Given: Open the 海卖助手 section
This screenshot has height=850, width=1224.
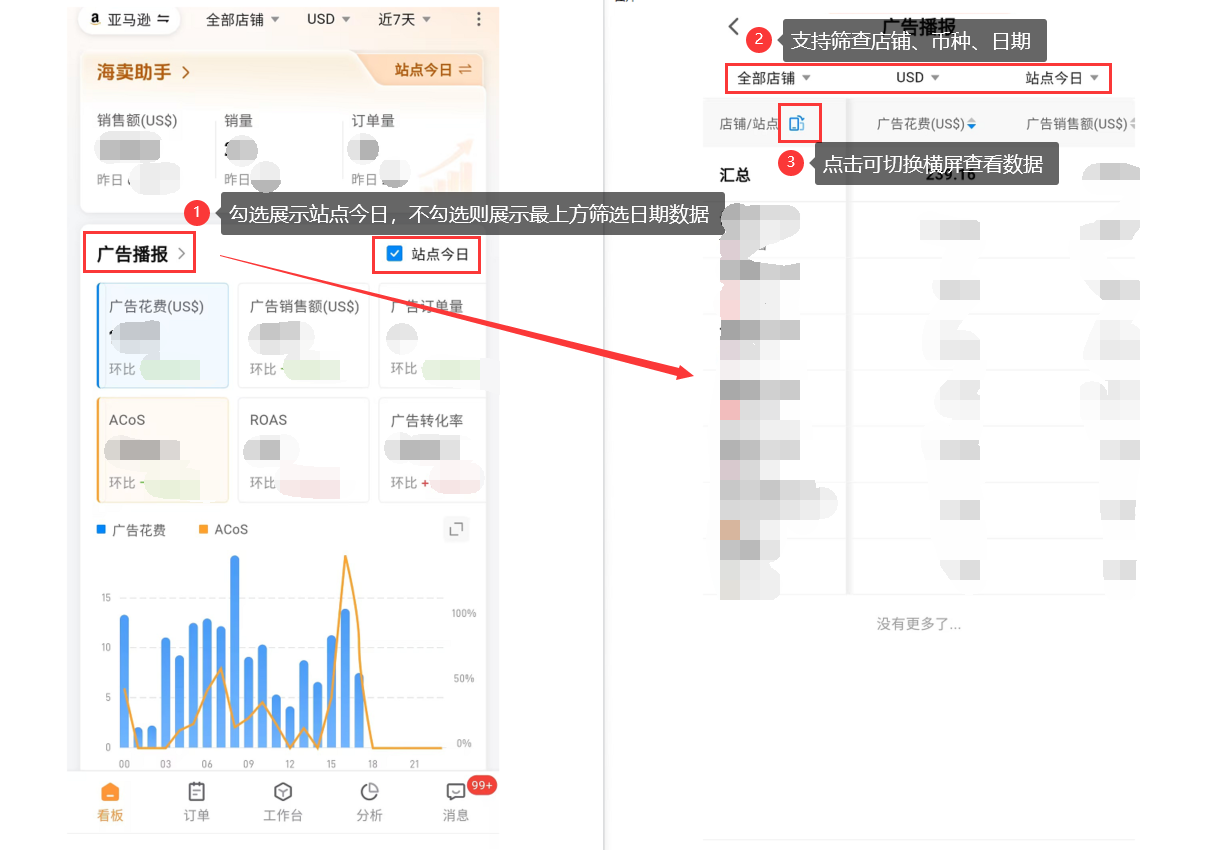Looking at the screenshot, I should point(144,72).
